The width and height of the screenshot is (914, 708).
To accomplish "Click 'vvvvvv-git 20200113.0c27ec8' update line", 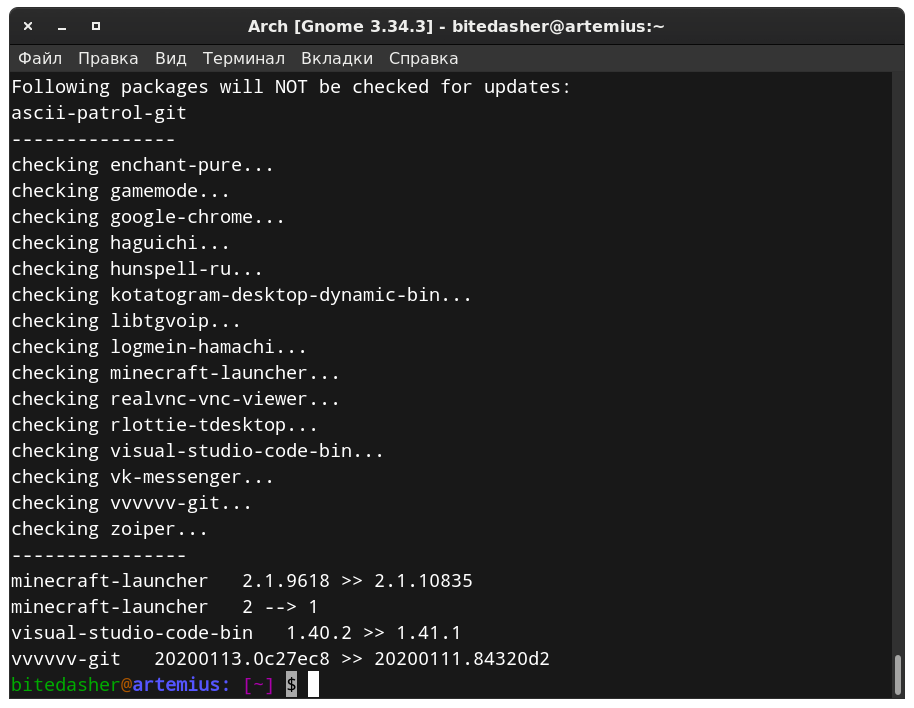I will [280, 659].
